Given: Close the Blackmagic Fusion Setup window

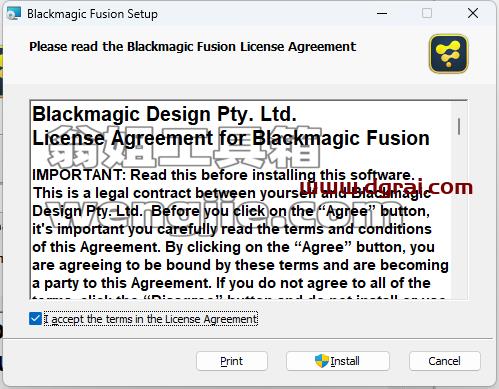Looking at the screenshot, I should 473,13.
